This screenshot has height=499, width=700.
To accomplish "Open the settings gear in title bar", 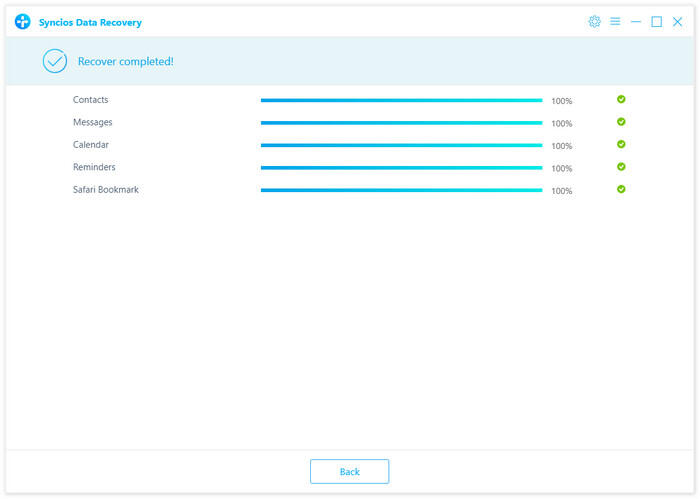I will (x=595, y=21).
